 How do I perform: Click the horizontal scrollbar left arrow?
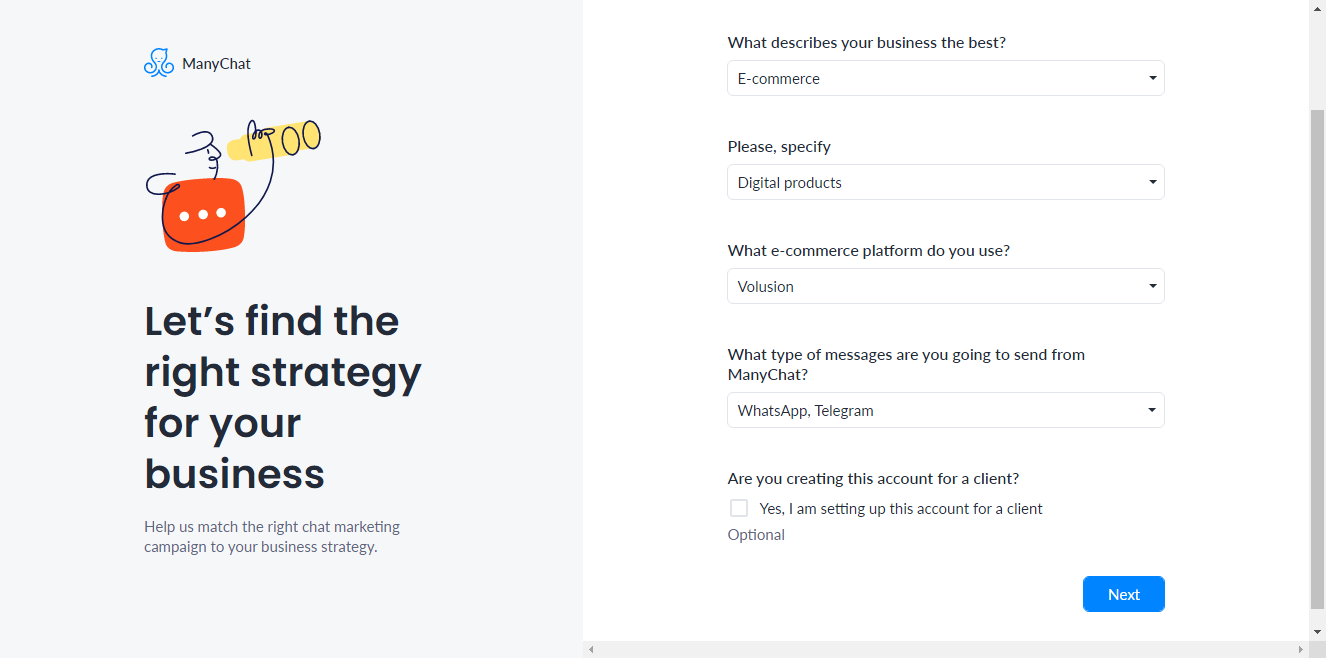591,649
